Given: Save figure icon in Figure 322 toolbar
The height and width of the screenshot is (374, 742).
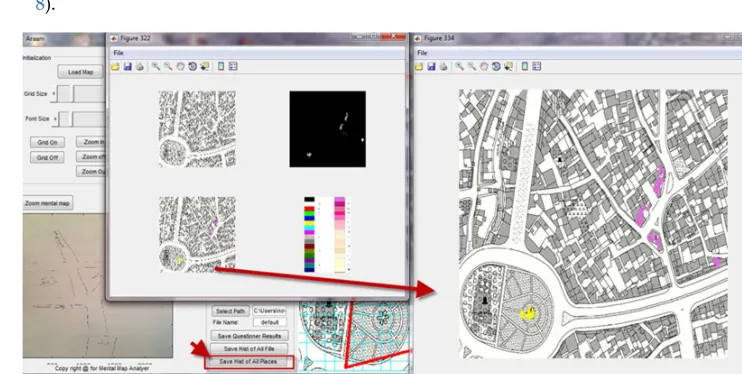Looking at the screenshot, I should [x=127, y=67].
